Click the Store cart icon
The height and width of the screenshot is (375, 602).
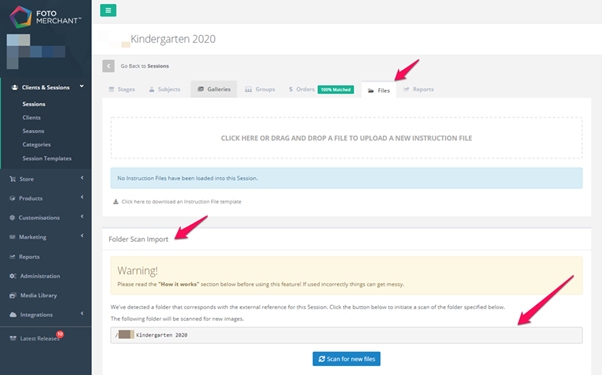click(13, 179)
